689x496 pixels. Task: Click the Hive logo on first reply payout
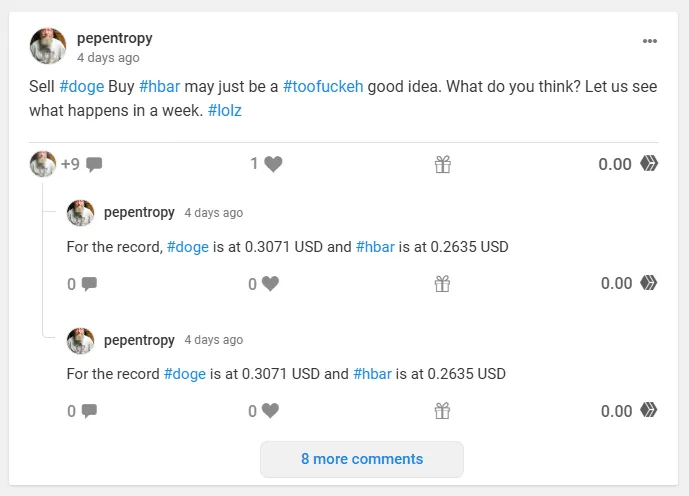[649, 282]
